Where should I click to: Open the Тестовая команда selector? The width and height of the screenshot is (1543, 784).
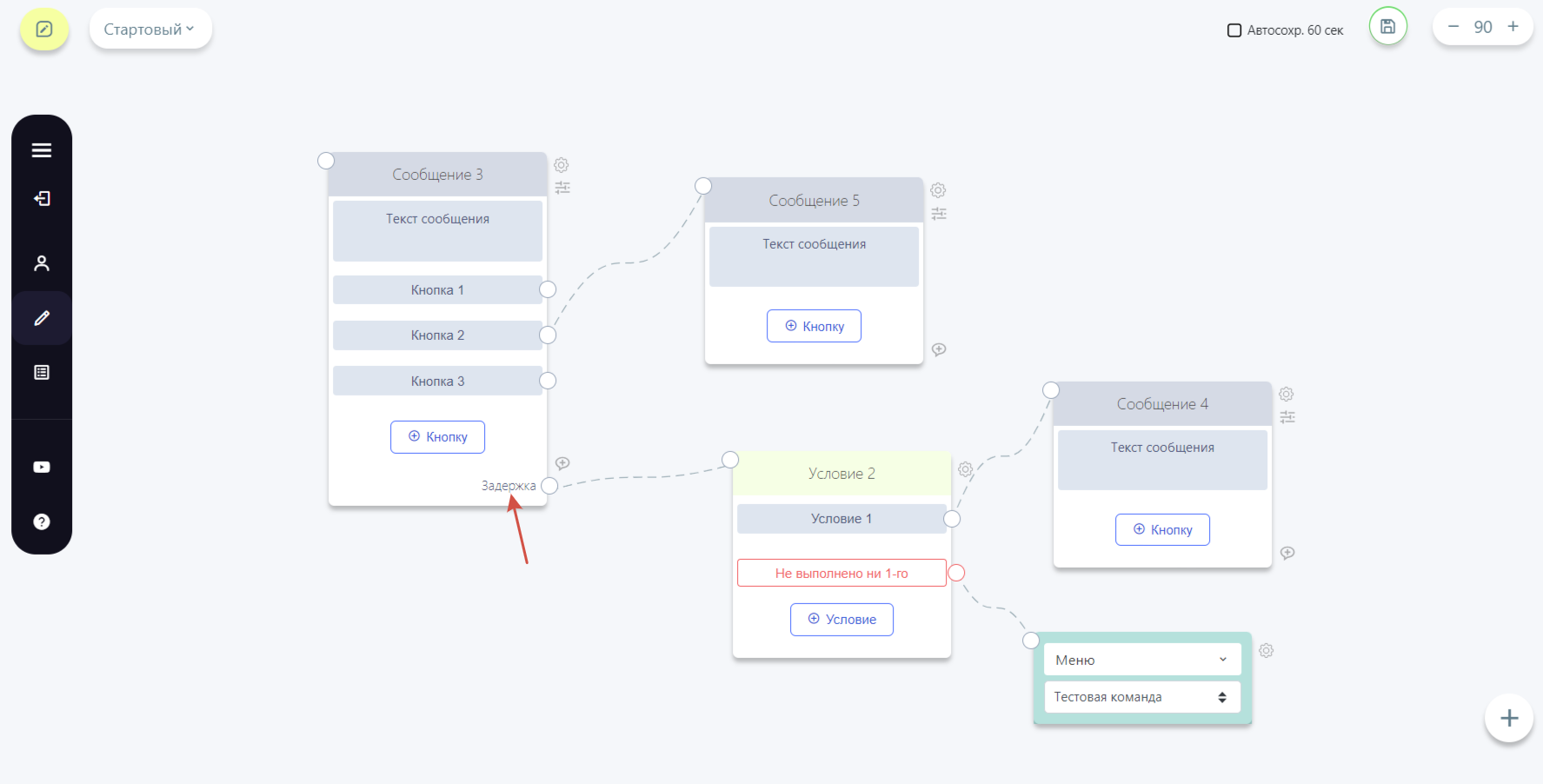(1142, 697)
